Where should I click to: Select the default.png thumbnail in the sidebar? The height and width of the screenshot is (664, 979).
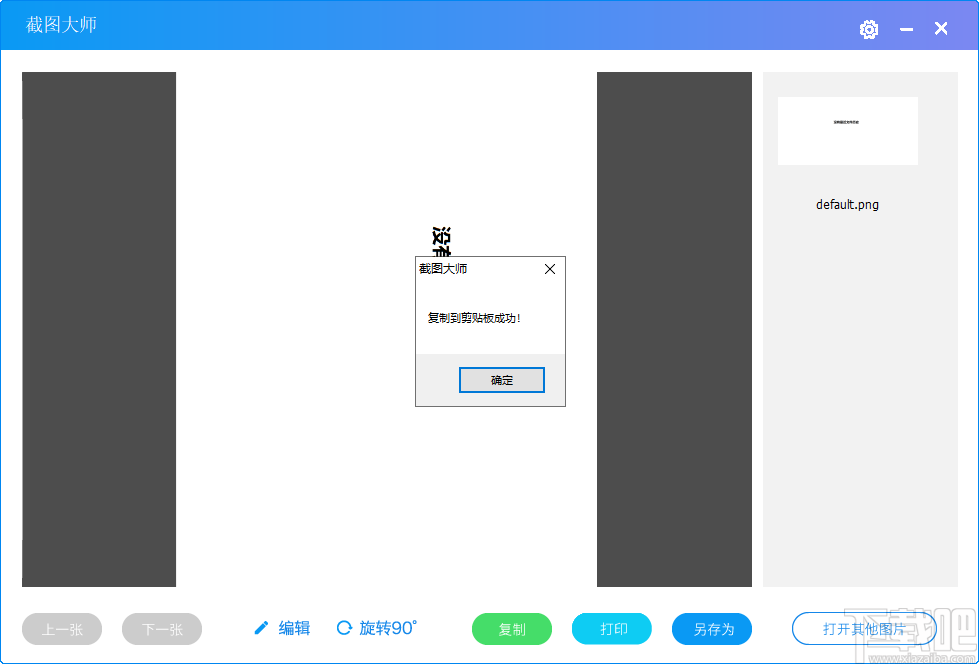pyautogui.click(x=847, y=131)
